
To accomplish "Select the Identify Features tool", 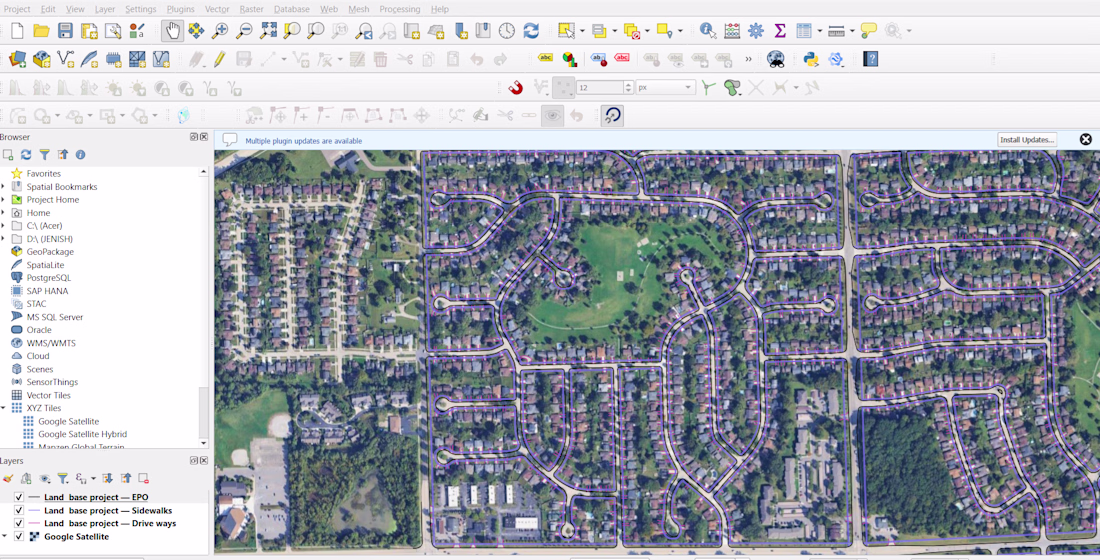I will click(x=708, y=31).
